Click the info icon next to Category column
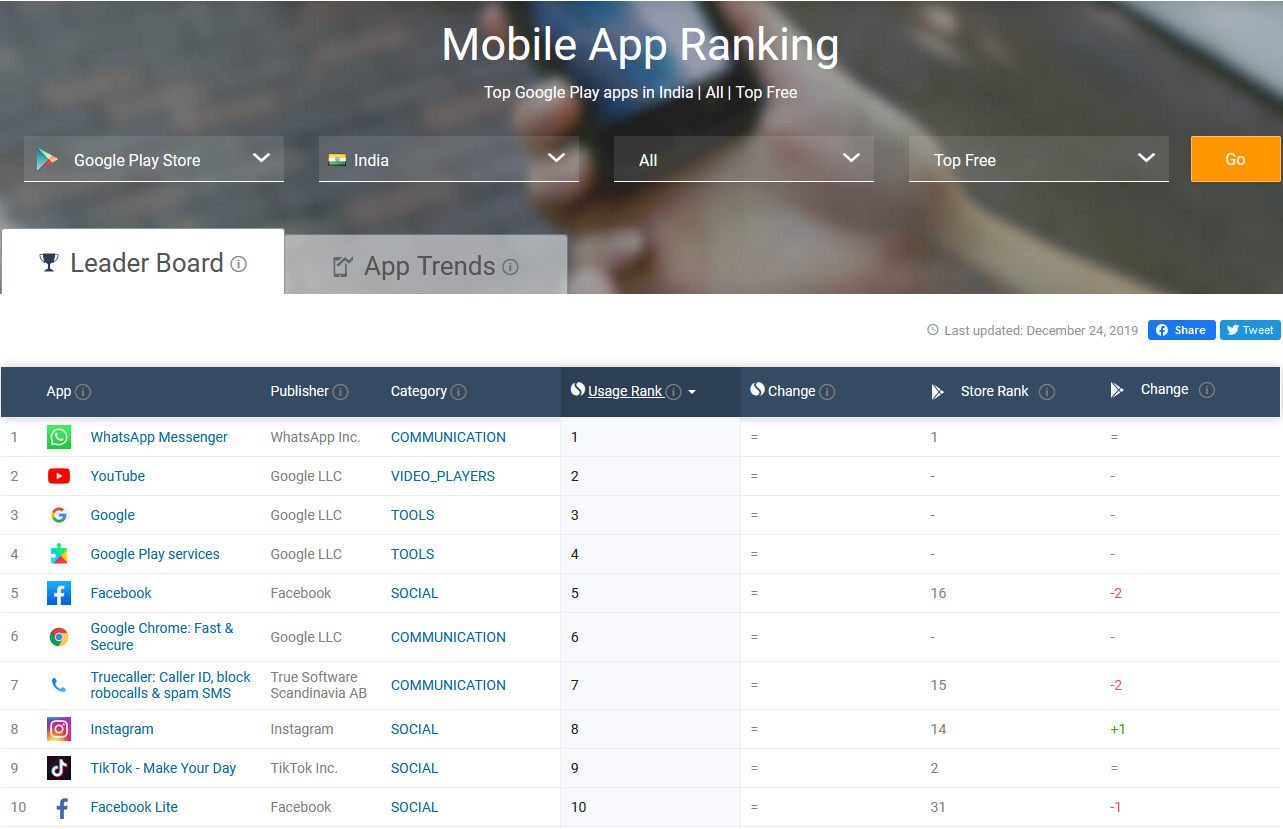This screenshot has height=829, width=1283. [x=458, y=392]
